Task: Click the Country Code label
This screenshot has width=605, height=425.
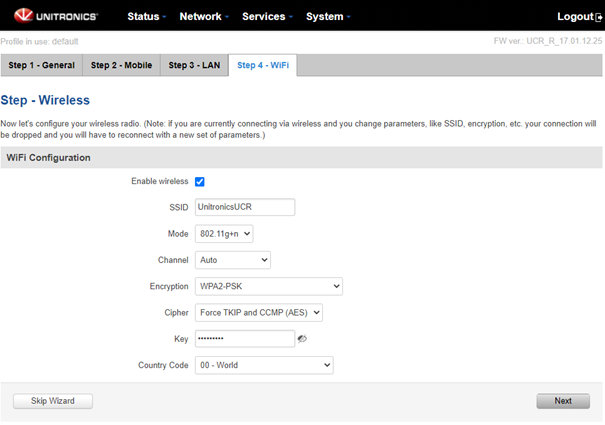Action: pos(163,365)
